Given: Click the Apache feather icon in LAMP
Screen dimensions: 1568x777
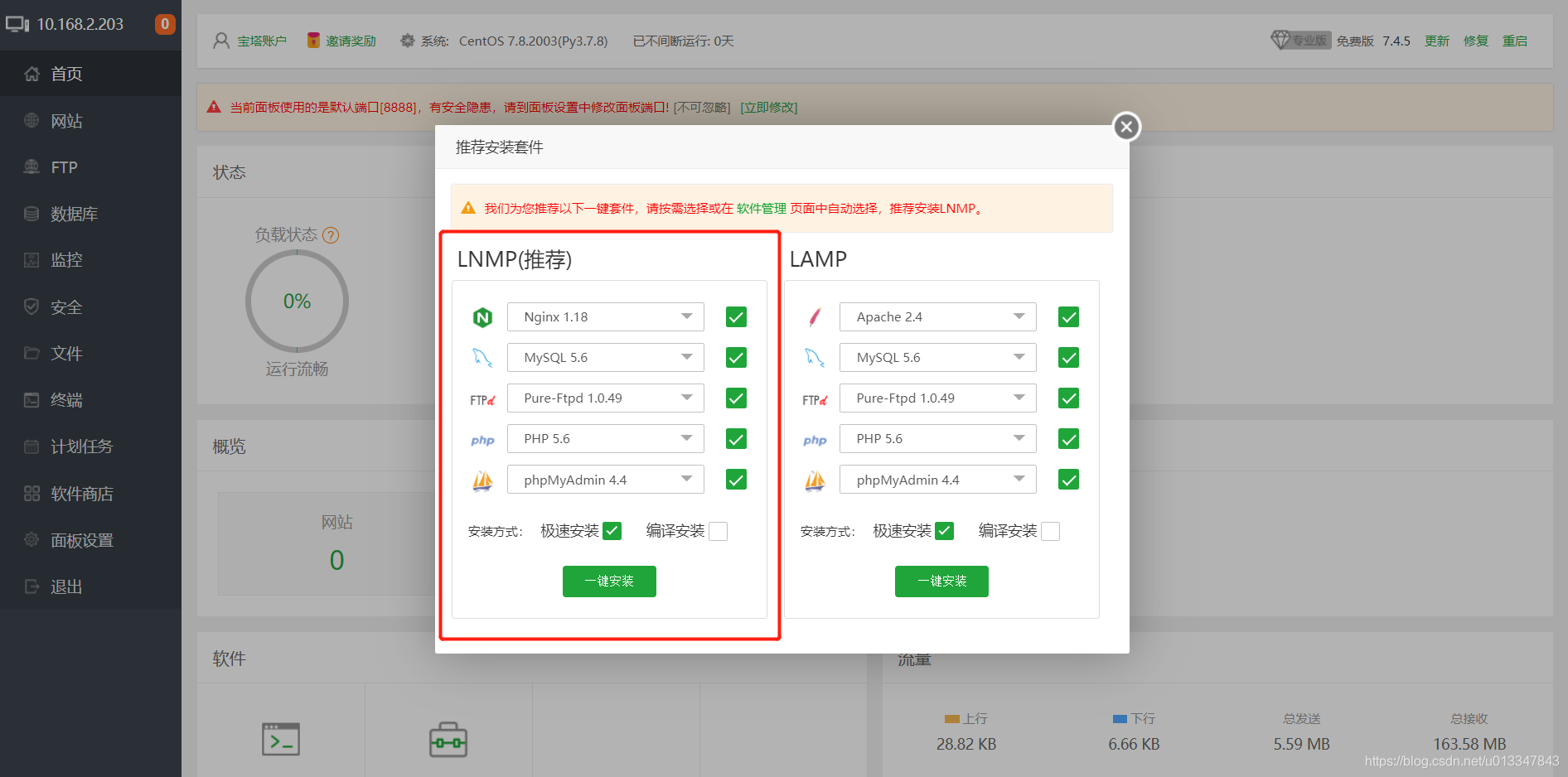Looking at the screenshot, I should point(815,317).
